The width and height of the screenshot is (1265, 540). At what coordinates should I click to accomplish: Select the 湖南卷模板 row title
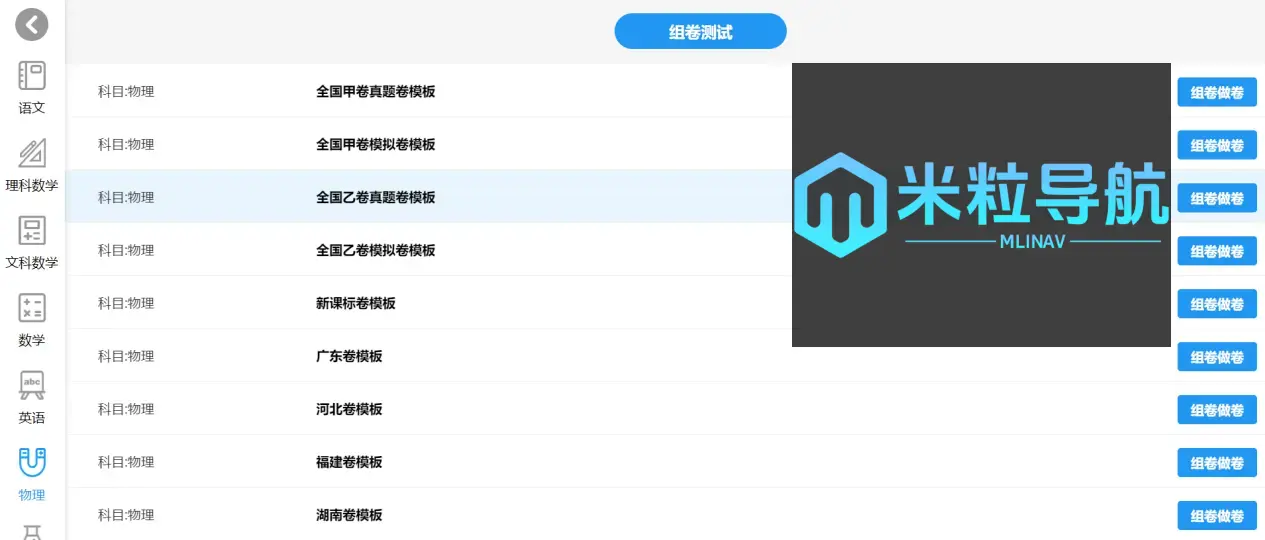pyautogui.click(x=349, y=515)
